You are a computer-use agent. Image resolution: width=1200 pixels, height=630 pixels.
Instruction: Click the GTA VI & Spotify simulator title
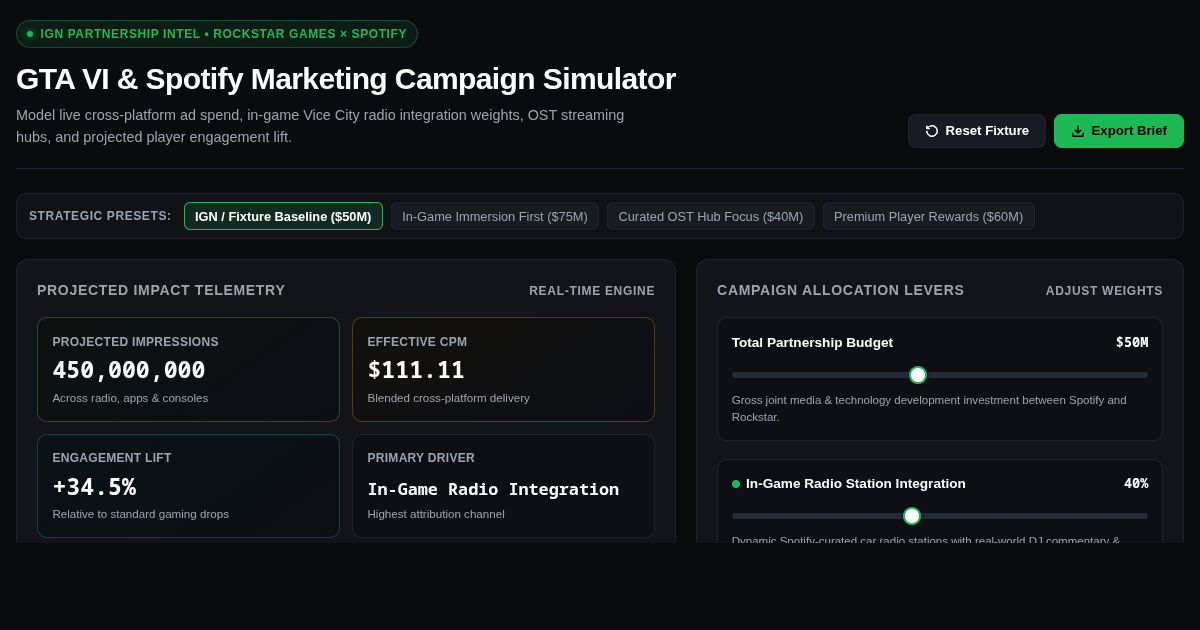tap(346, 78)
